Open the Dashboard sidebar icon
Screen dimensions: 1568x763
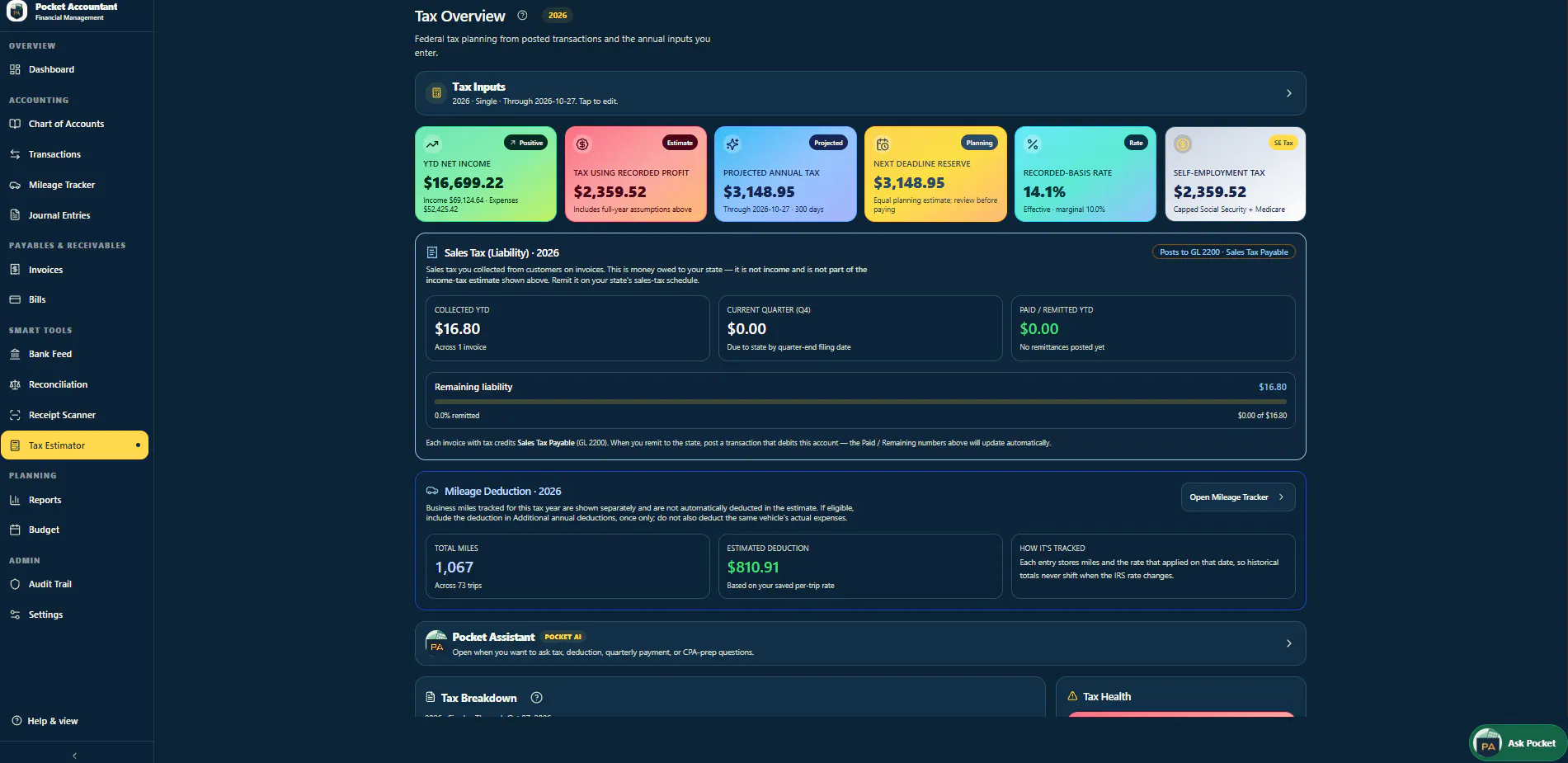tap(15, 69)
